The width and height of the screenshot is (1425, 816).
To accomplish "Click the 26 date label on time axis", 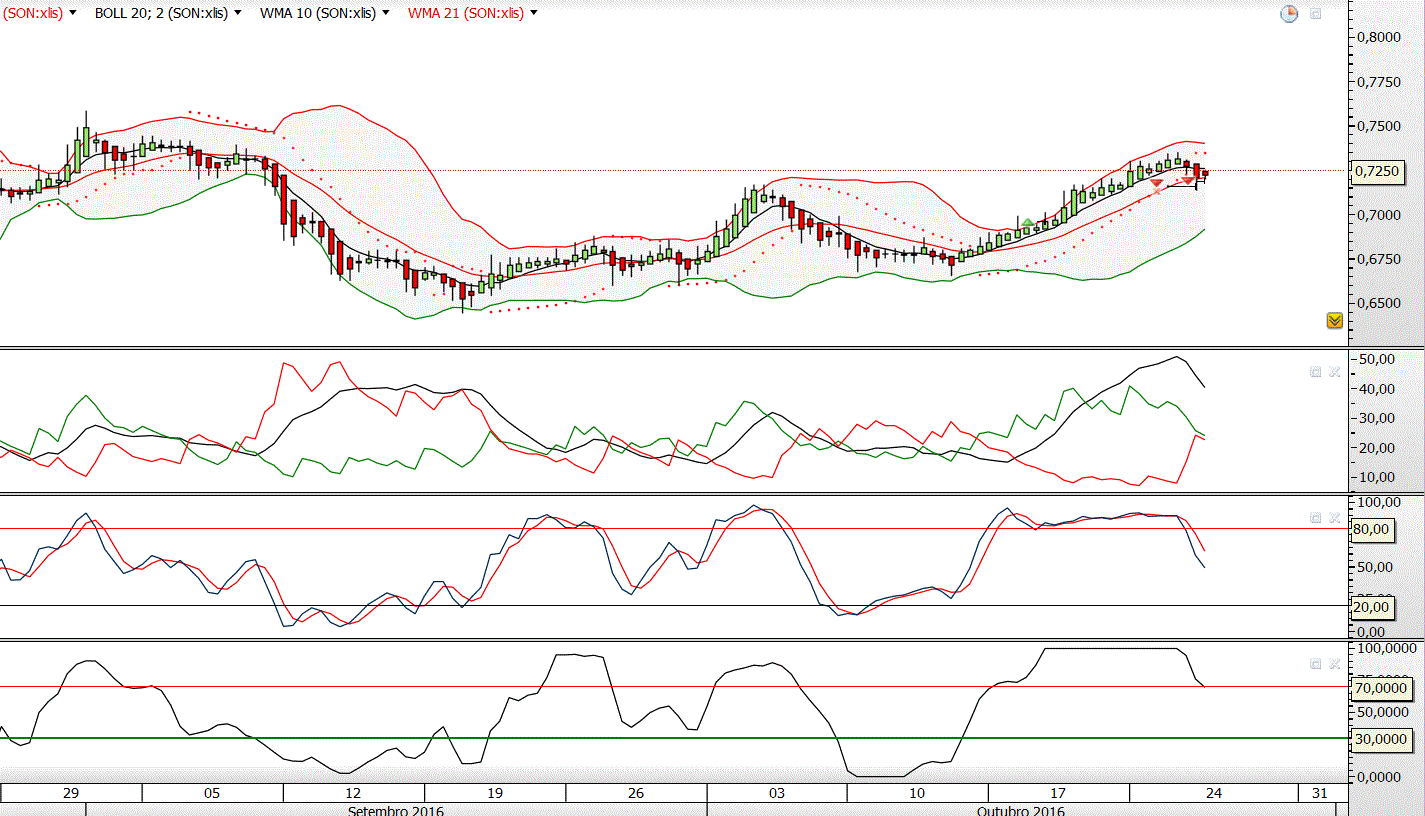I will point(636,793).
